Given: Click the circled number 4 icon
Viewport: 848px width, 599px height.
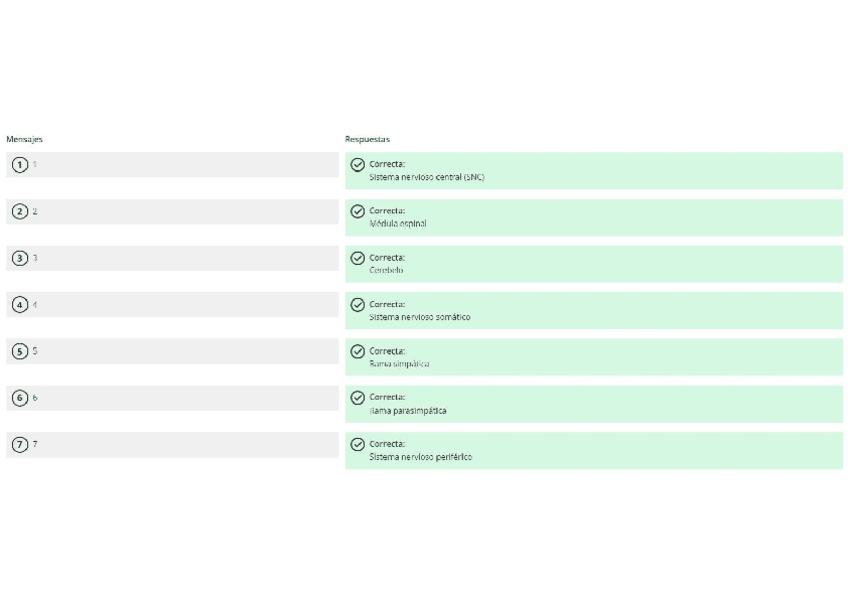Looking at the screenshot, I should [x=19, y=304].
